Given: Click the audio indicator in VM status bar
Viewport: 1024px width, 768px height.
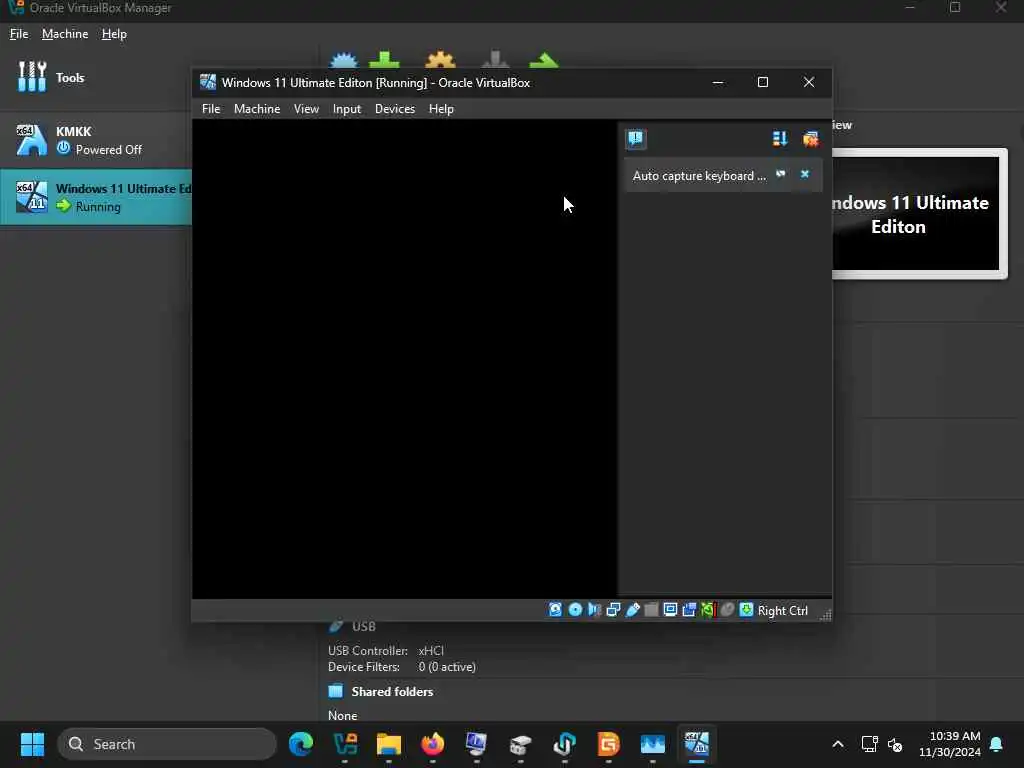Looking at the screenshot, I should pyautogui.click(x=594, y=610).
